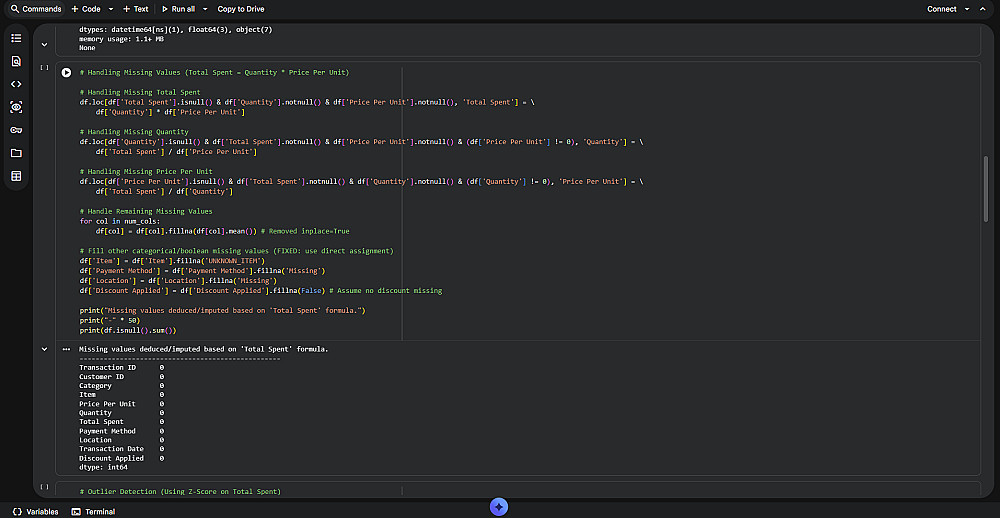Image resolution: width=1000 pixels, height=518 pixels.
Task: Open the Table of contents sidebar icon
Action: click(x=16, y=38)
